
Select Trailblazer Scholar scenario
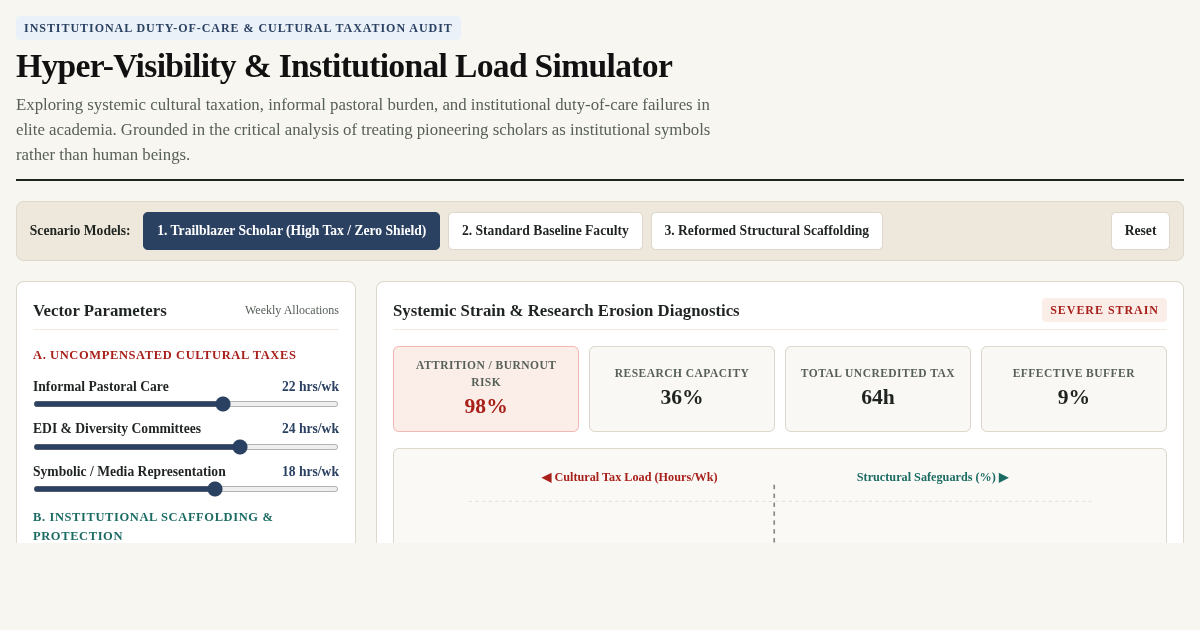pyautogui.click(x=291, y=231)
